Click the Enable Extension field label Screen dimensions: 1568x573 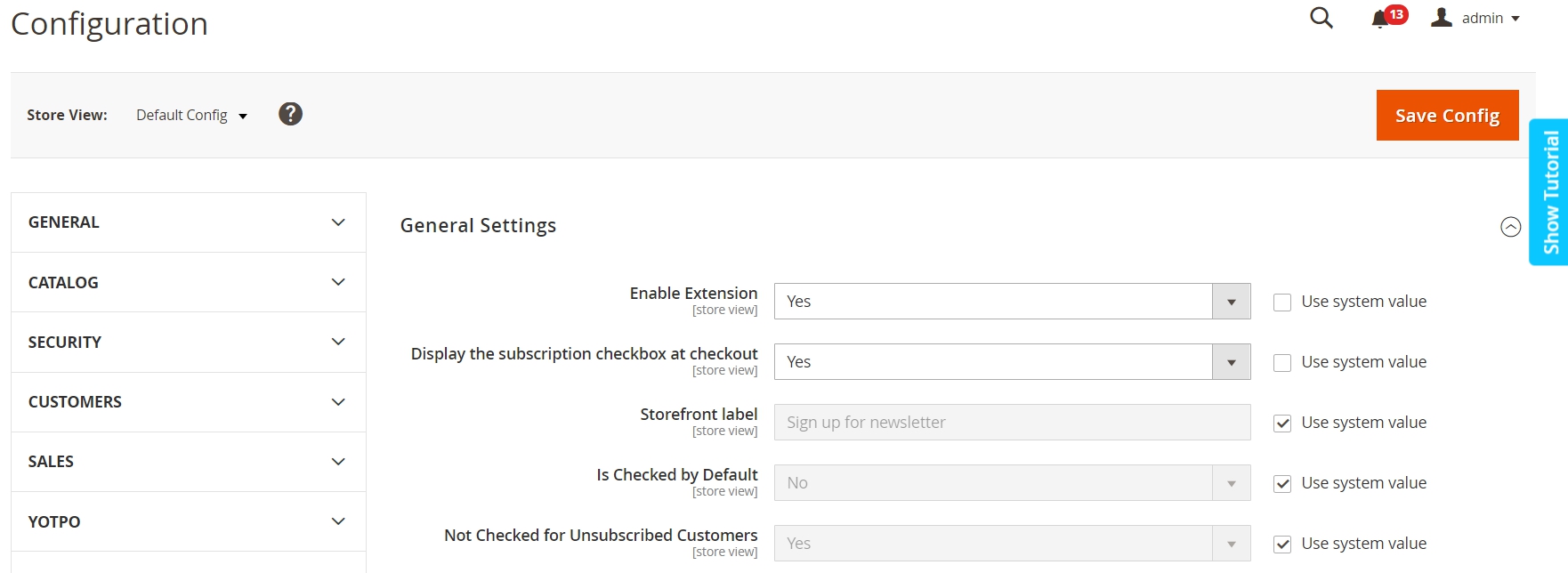(x=693, y=293)
